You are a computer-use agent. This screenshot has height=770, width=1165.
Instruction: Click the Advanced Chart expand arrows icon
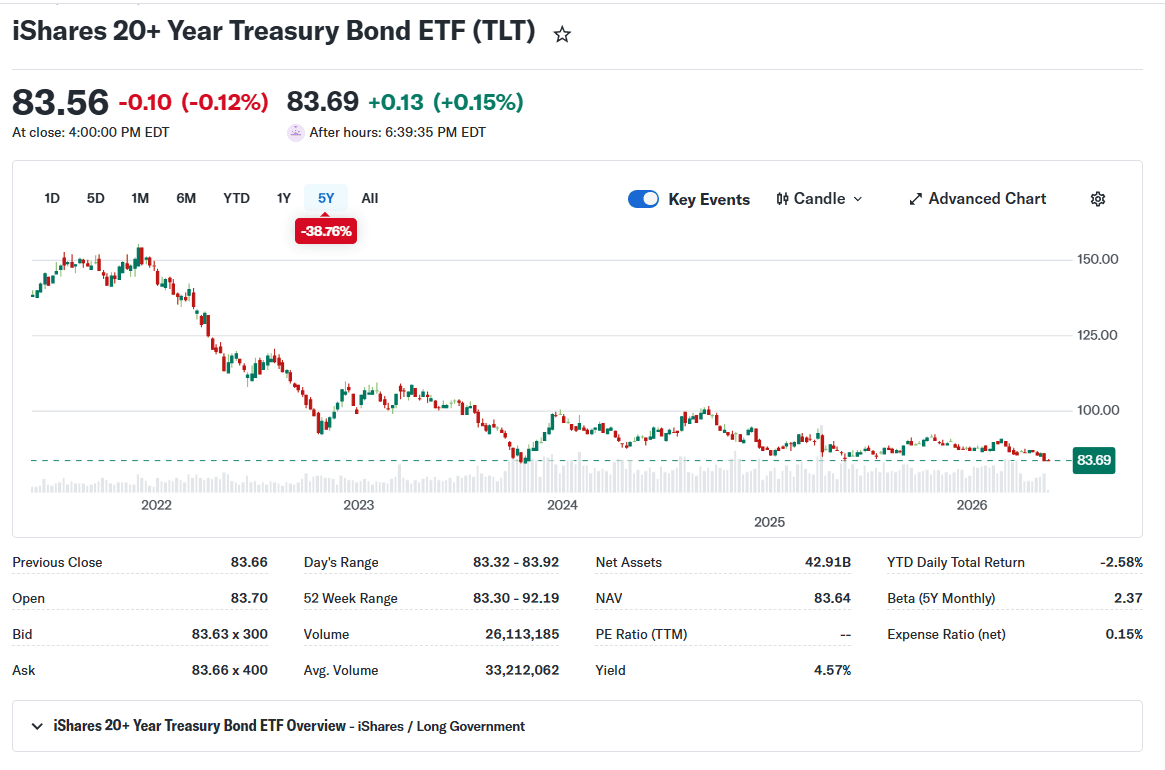point(915,199)
